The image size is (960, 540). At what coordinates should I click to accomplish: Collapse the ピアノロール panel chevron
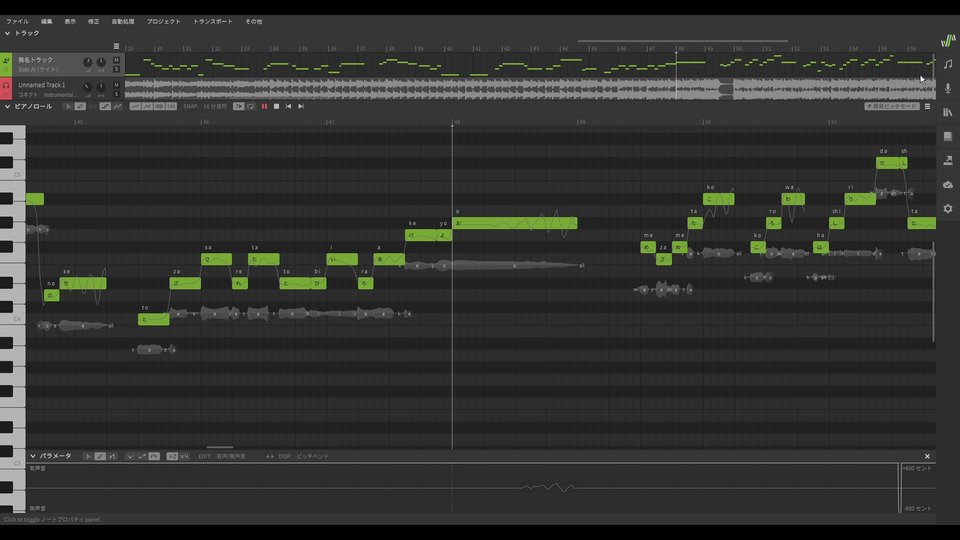click(x=7, y=107)
